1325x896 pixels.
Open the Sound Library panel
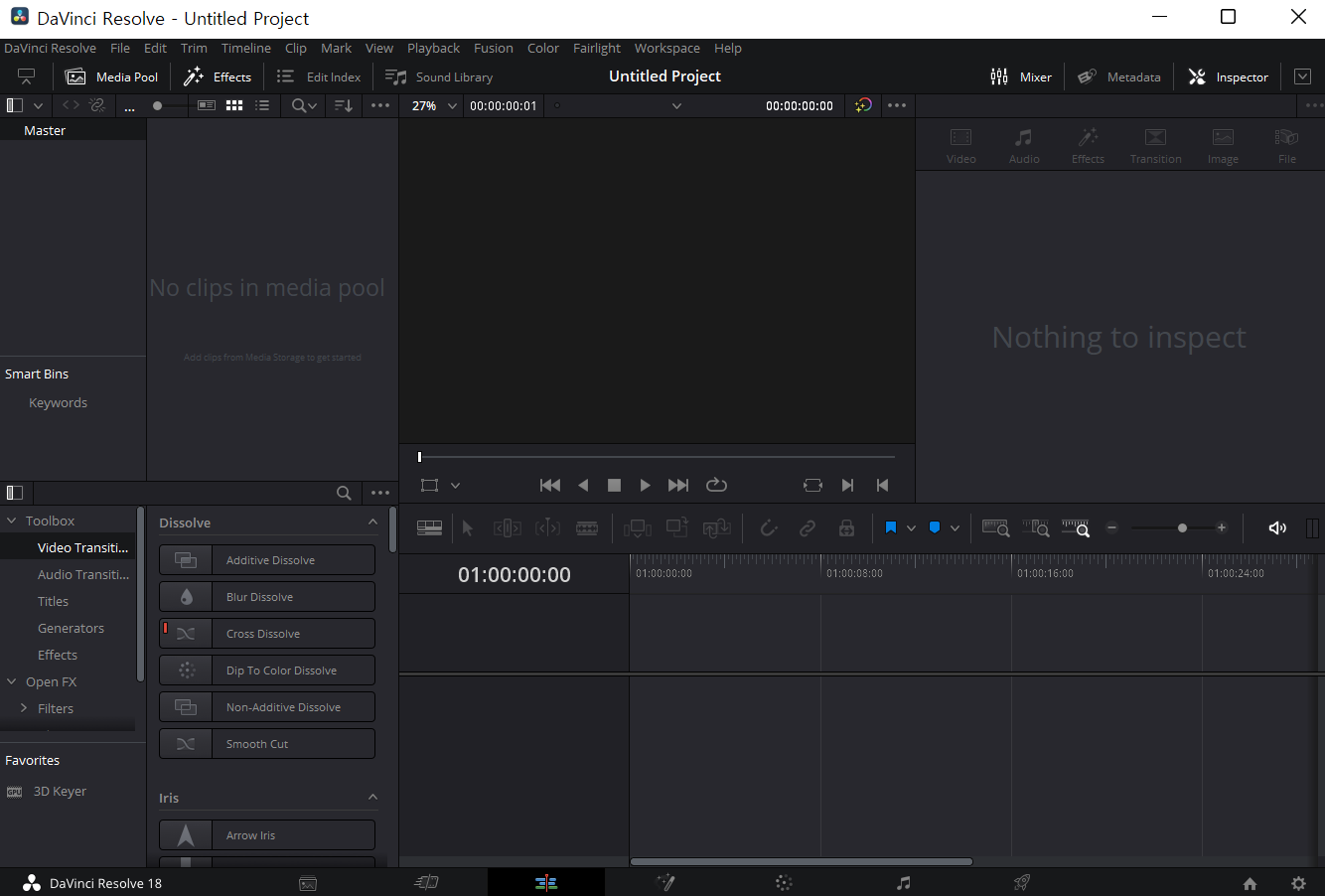(x=439, y=76)
